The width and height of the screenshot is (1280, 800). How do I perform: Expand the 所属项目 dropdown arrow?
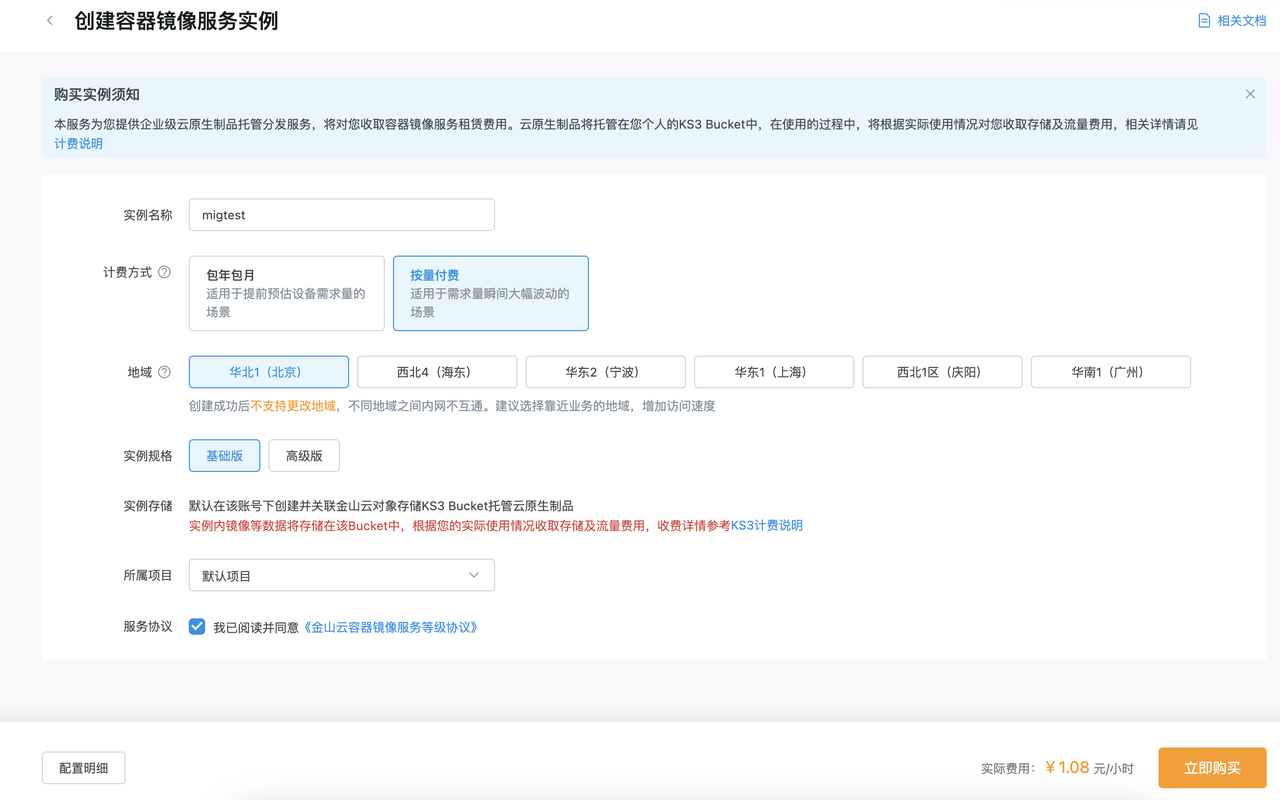(474, 575)
